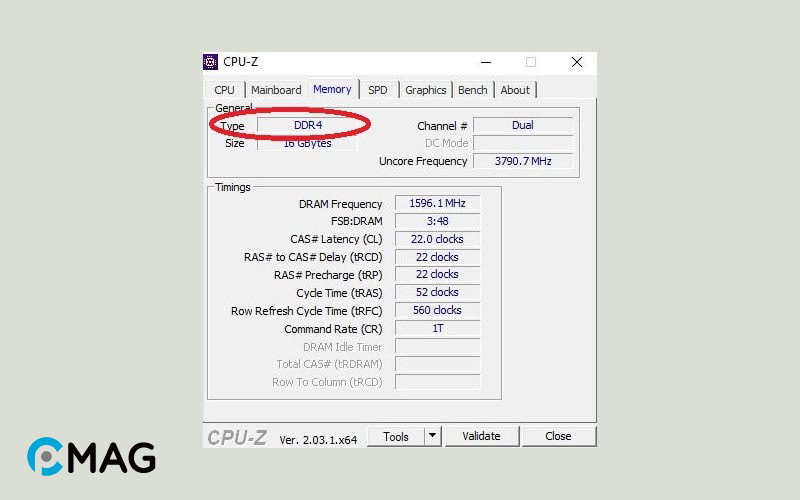Click the Cycle Time (tRAS) label
This screenshot has height=500, width=800.
coord(339,293)
